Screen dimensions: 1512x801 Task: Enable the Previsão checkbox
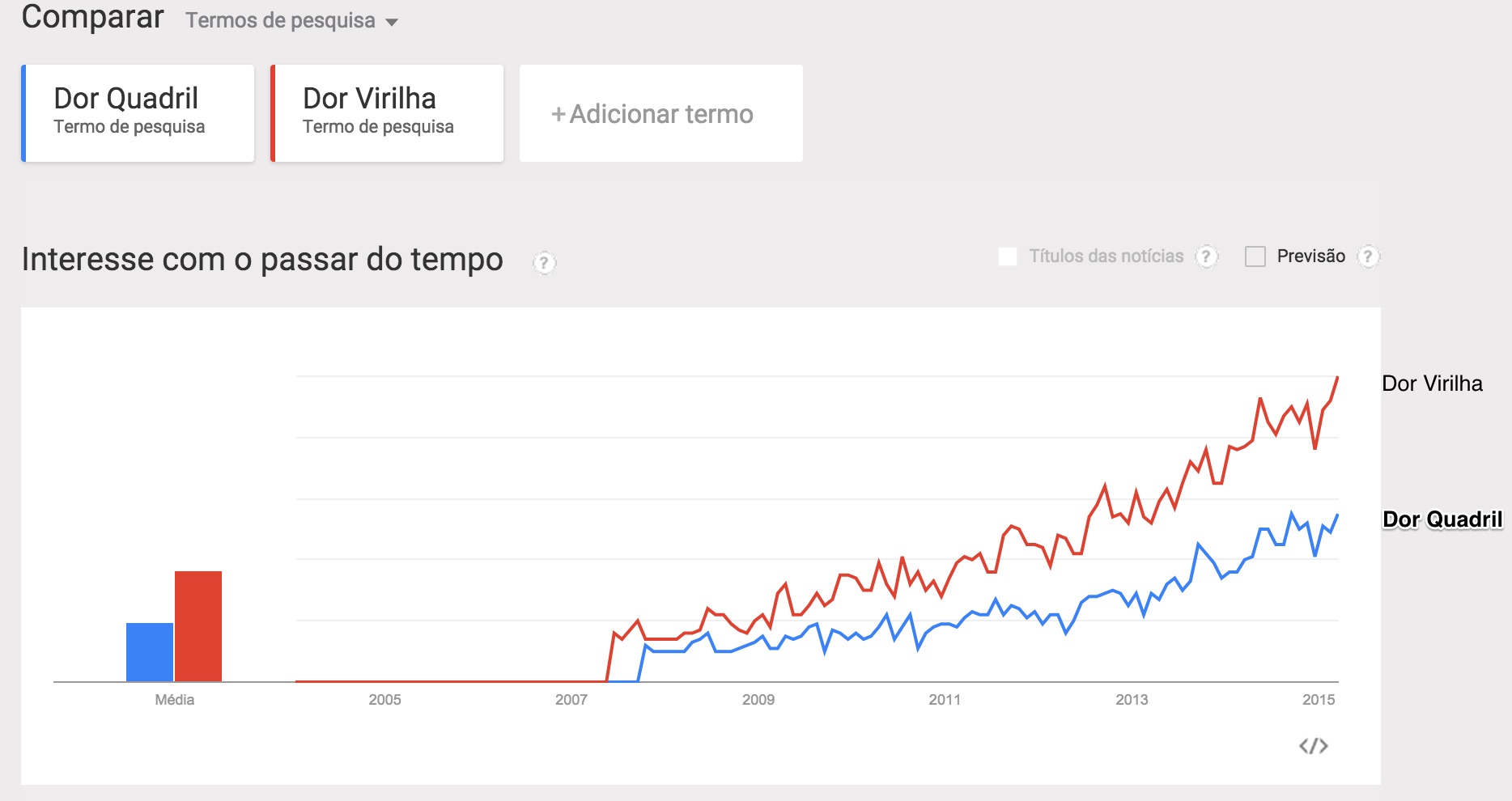[1255, 256]
